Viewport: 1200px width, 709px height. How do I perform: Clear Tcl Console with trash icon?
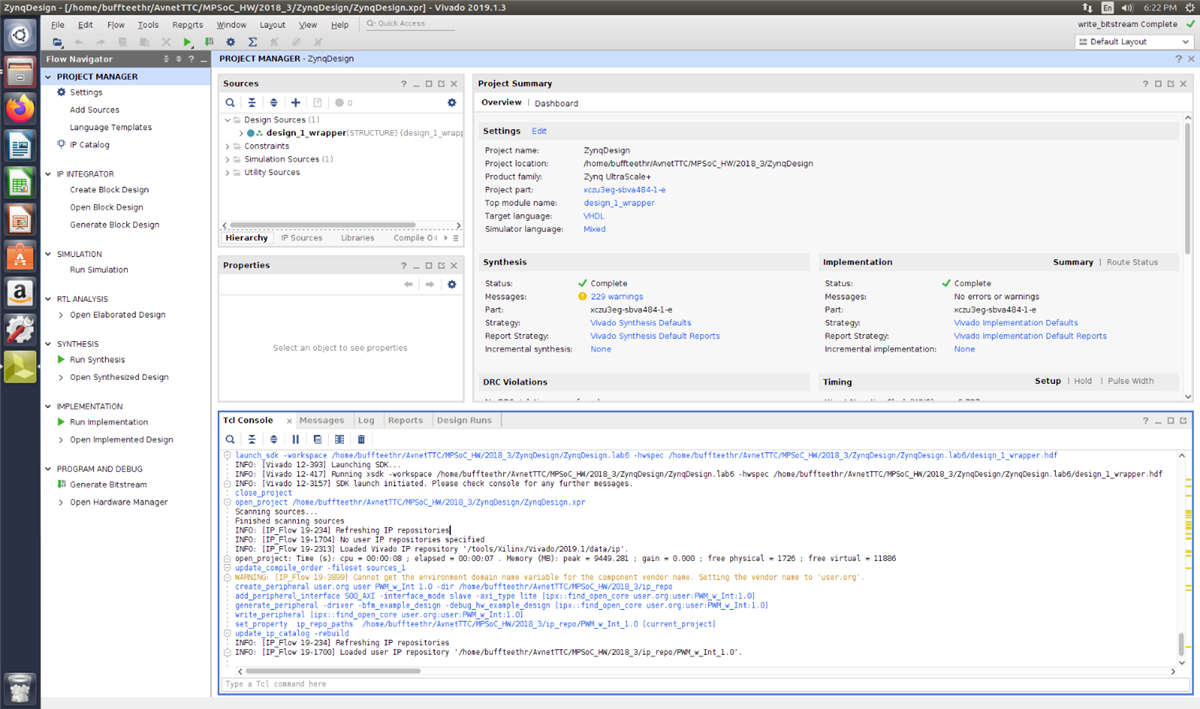click(361, 439)
